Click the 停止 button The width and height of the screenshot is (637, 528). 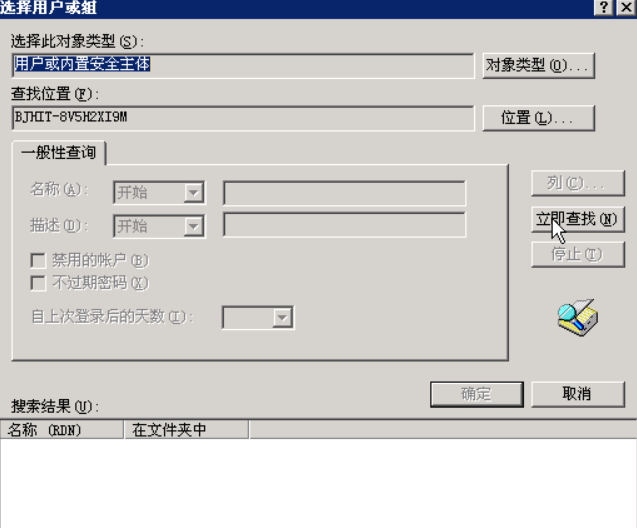click(577, 254)
